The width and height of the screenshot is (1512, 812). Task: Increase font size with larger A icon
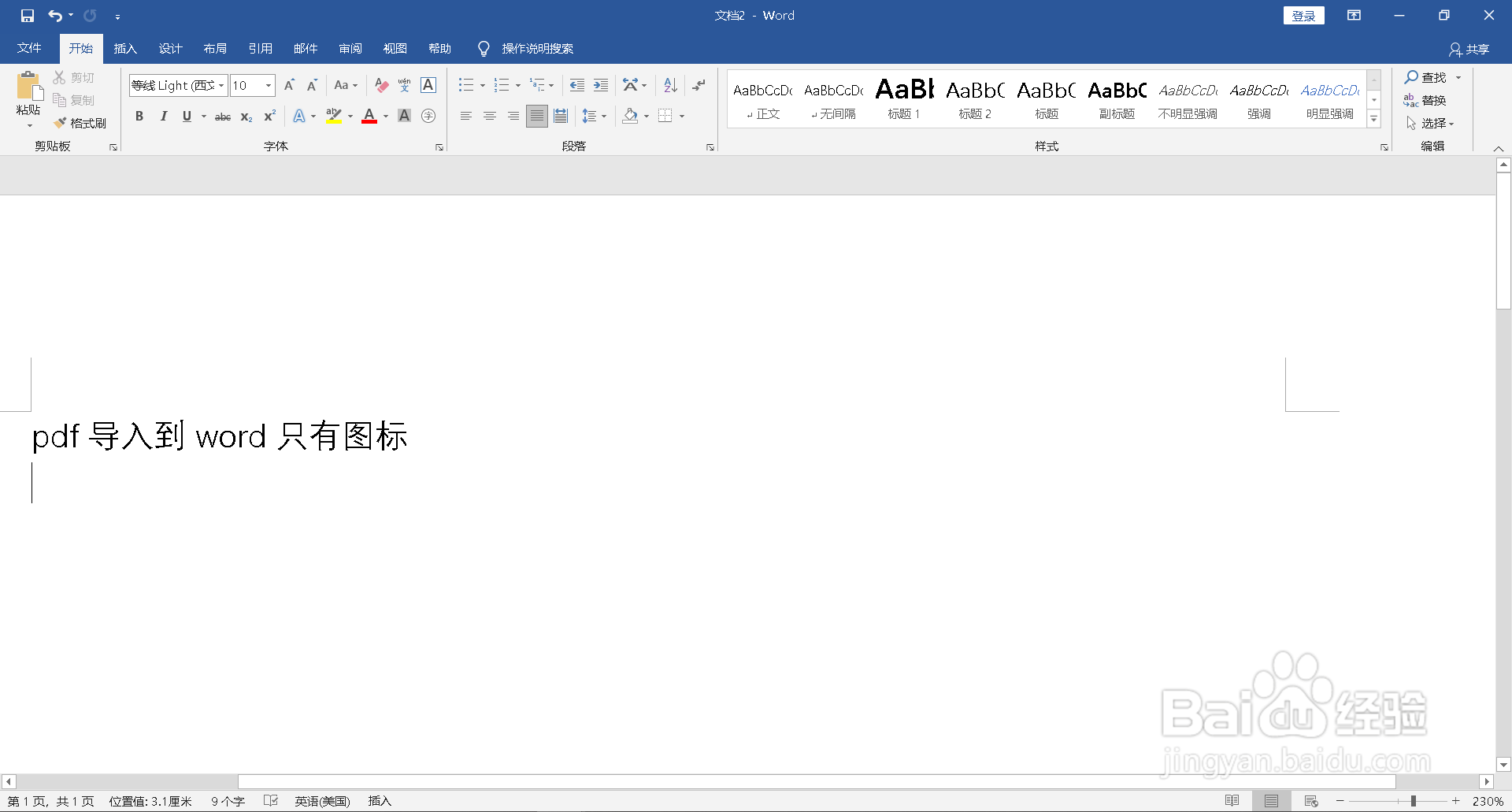click(289, 85)
